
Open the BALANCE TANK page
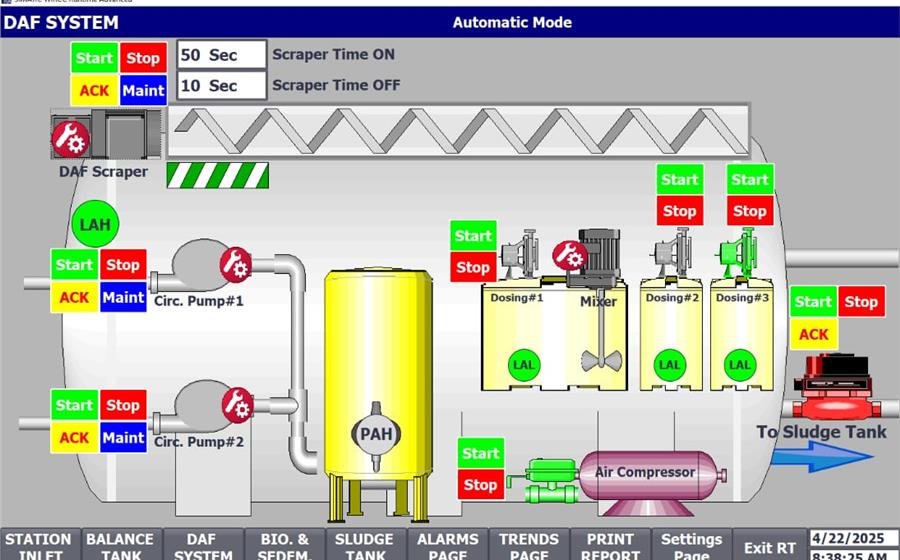pos(121,545)
